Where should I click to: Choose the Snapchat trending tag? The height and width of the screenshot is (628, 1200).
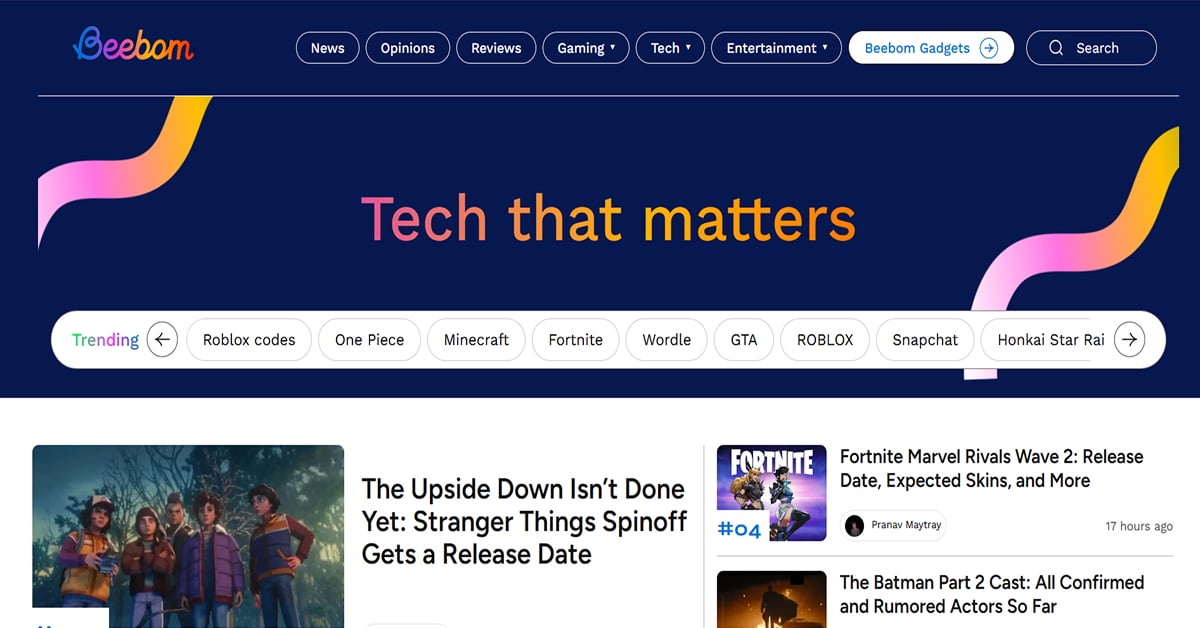(925, 340)
